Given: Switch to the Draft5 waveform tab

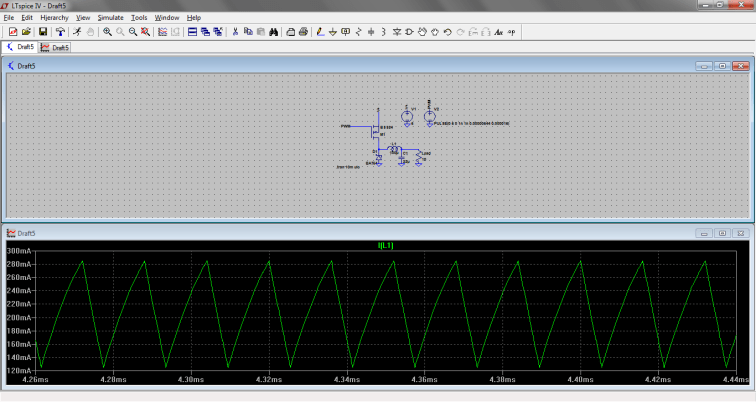Looking at the screenshot, I should (x=55, y=47).
